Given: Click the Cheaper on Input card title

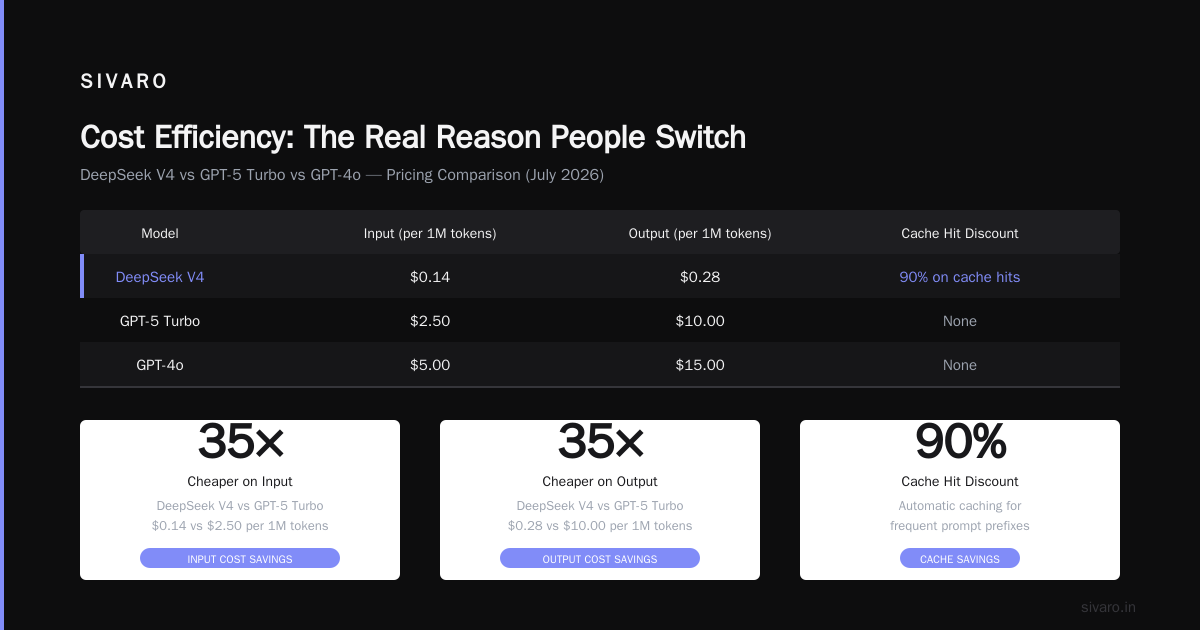Looking at the screenshot, I should 240,481.
